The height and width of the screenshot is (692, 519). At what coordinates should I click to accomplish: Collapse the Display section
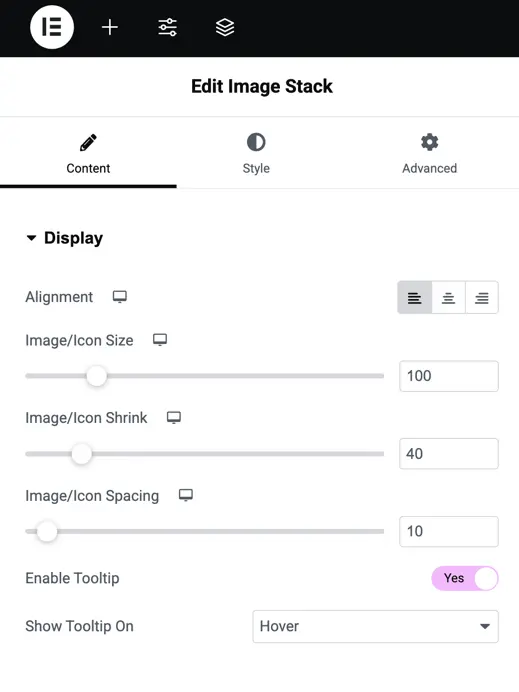coord(64,238)
